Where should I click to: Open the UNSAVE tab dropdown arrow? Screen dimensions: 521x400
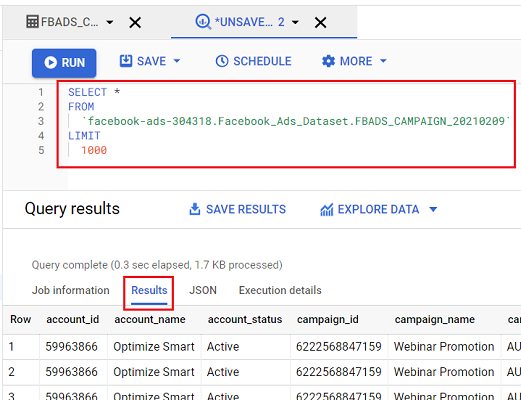(295, 23)
